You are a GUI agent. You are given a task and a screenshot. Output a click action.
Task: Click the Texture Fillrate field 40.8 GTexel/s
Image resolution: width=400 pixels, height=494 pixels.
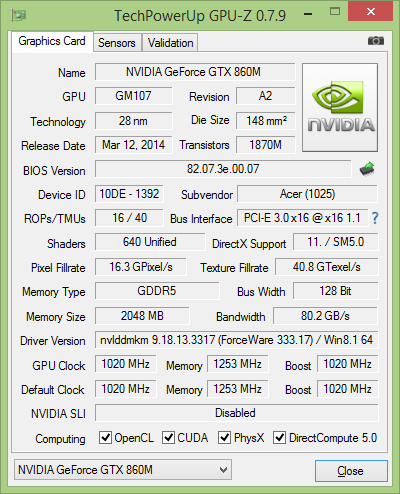(x=327, y=267)
